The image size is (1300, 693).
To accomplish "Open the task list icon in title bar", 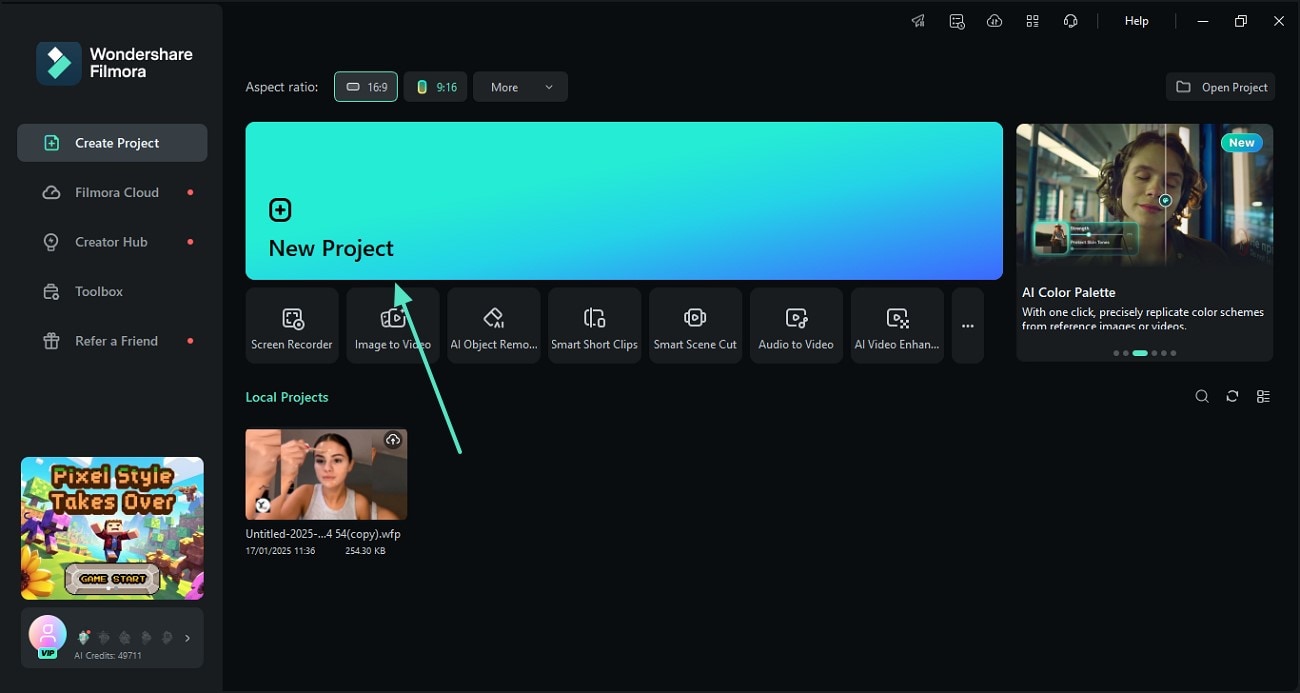I will pos(957,21).
